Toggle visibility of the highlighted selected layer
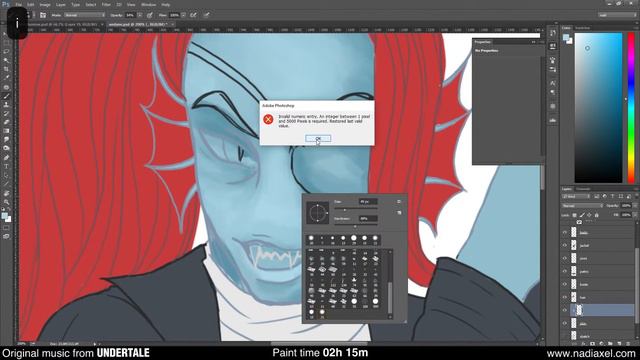 565,310
